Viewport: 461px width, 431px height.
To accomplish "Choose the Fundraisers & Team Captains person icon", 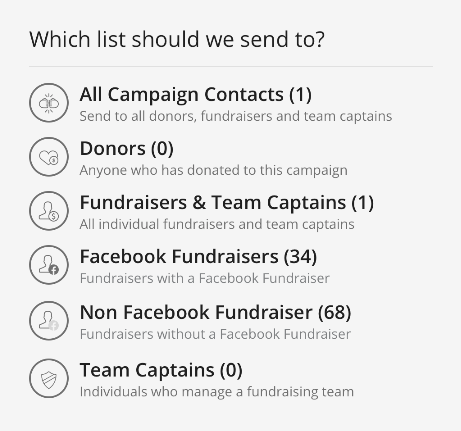I will pyautogui.click(x=49, y=211).
